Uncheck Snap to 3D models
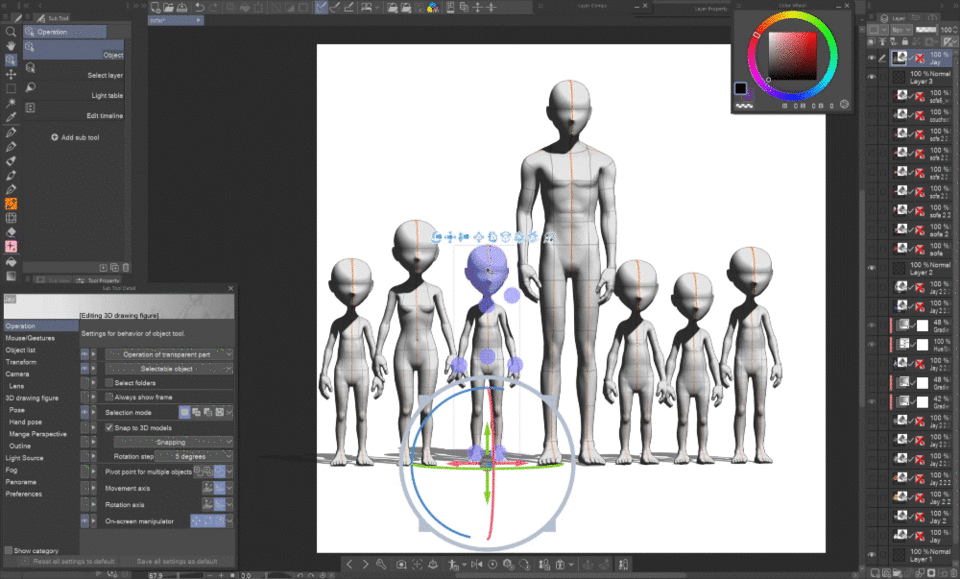This screenshot has height=579, width=960. 109,427
